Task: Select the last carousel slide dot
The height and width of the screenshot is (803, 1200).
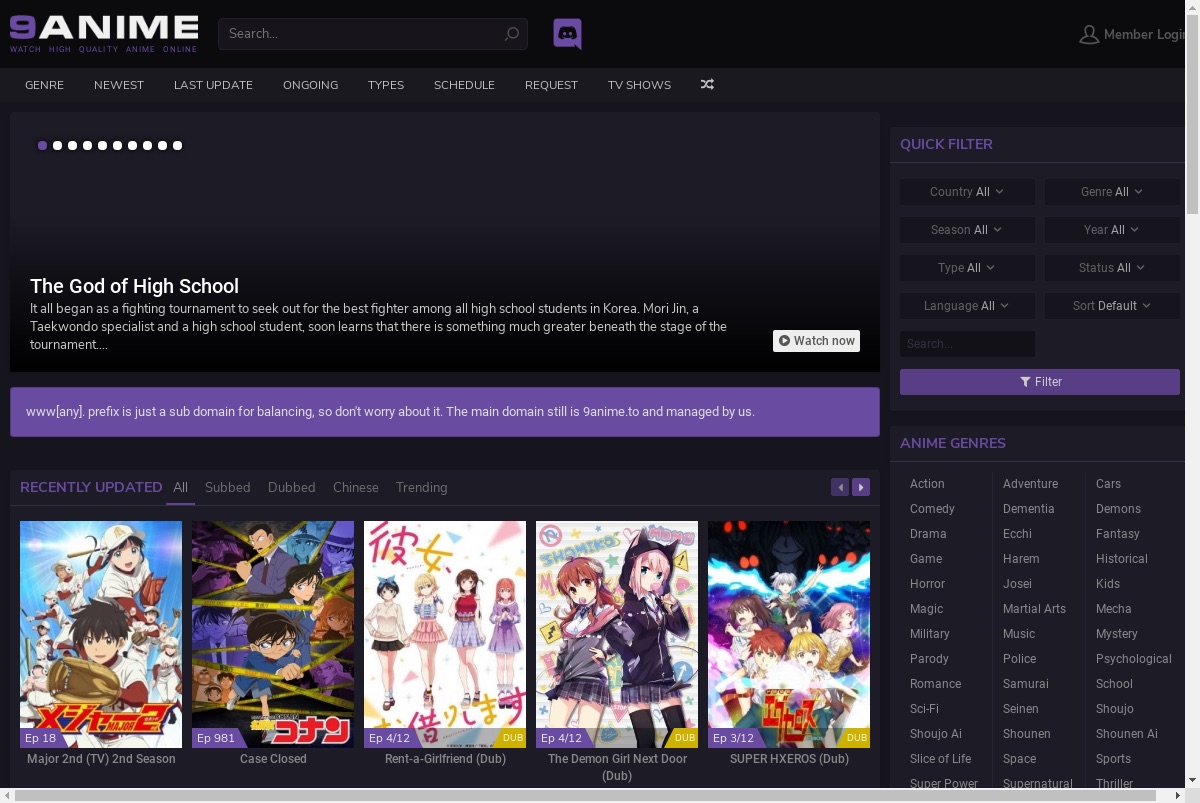Action: click(177, 146)
